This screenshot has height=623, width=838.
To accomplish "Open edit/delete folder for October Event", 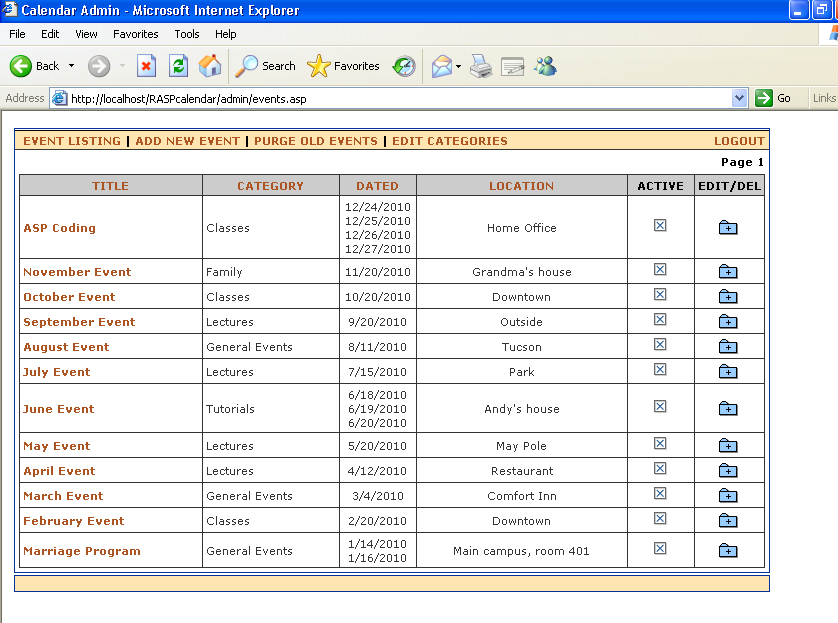I will (728, 296).
